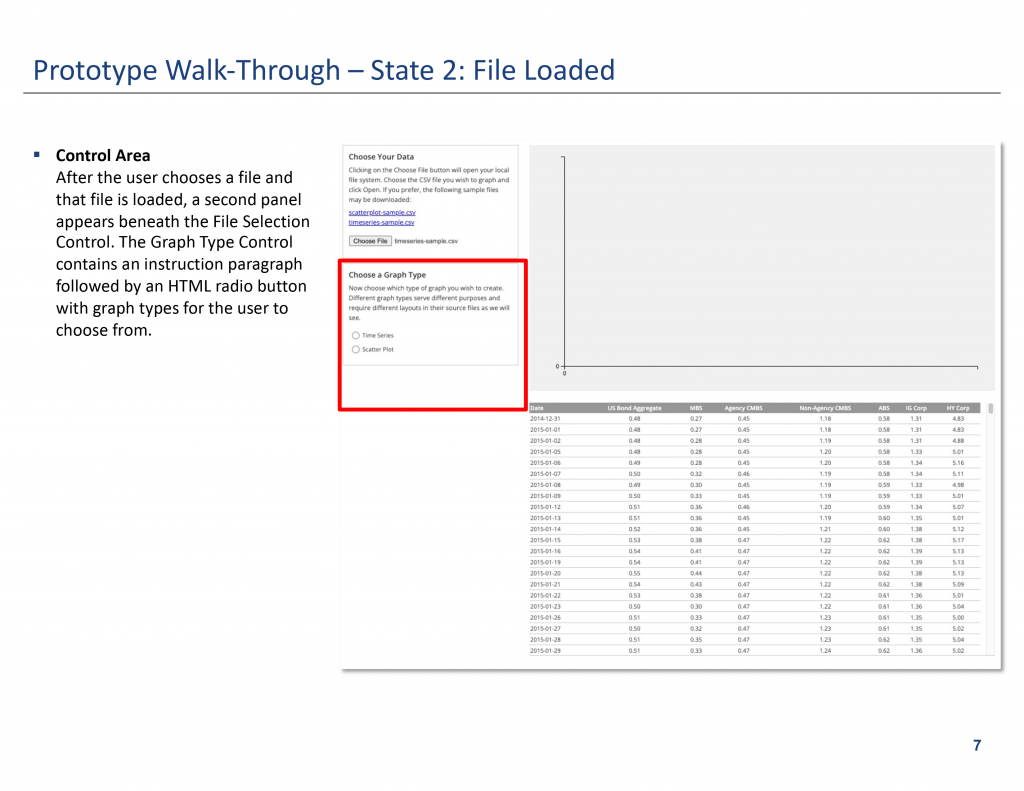Click the data table's vertical scrollbar
The height and width of the screenshot is (791, 1024).
click(x=990, y=409)
